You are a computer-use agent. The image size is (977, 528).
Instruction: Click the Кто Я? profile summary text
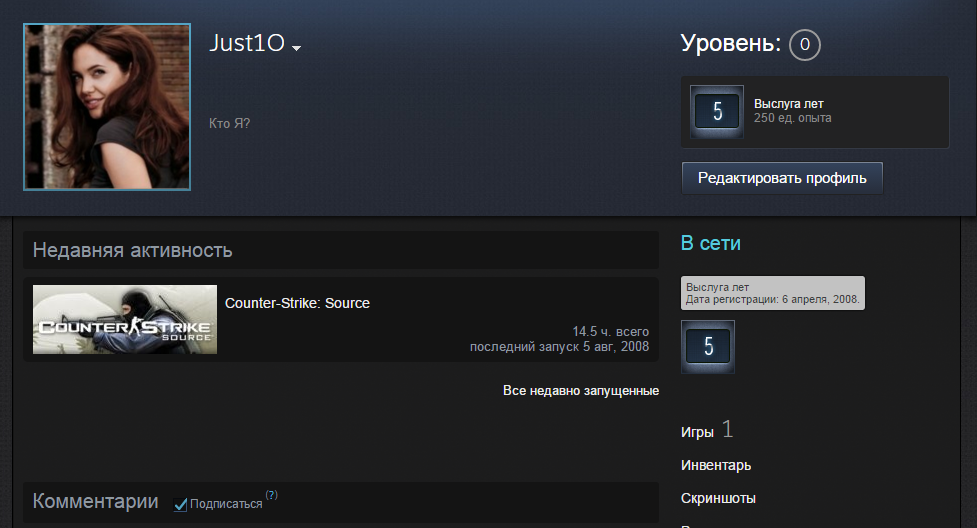[229, 123]
